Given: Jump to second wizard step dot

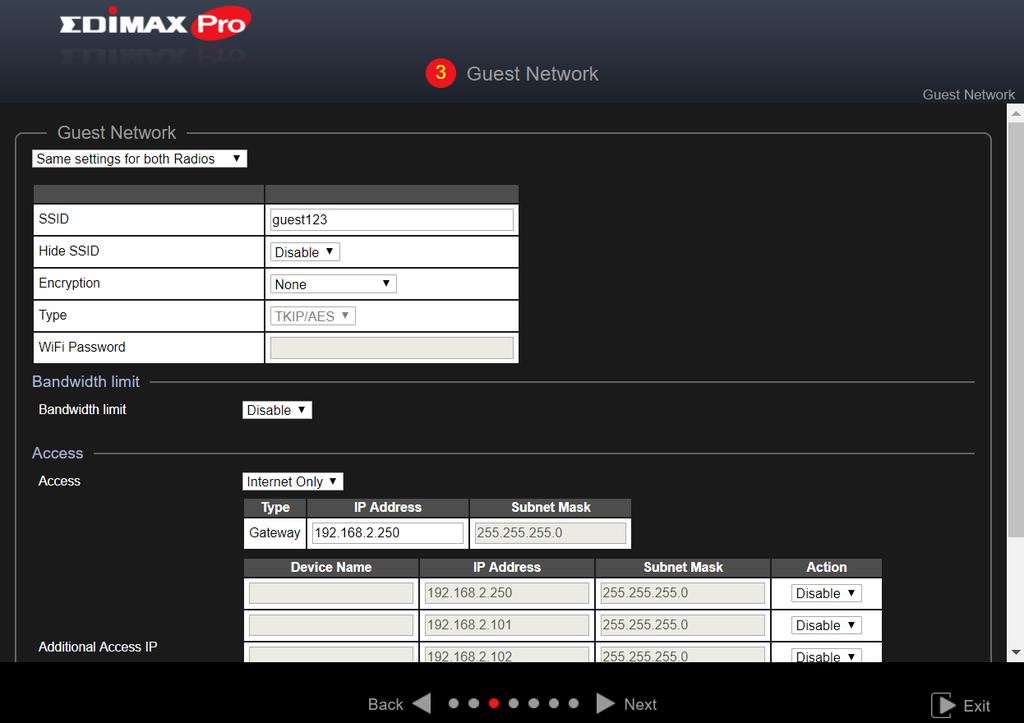Looking at the screenshot, I should click(x=474, y=703).
